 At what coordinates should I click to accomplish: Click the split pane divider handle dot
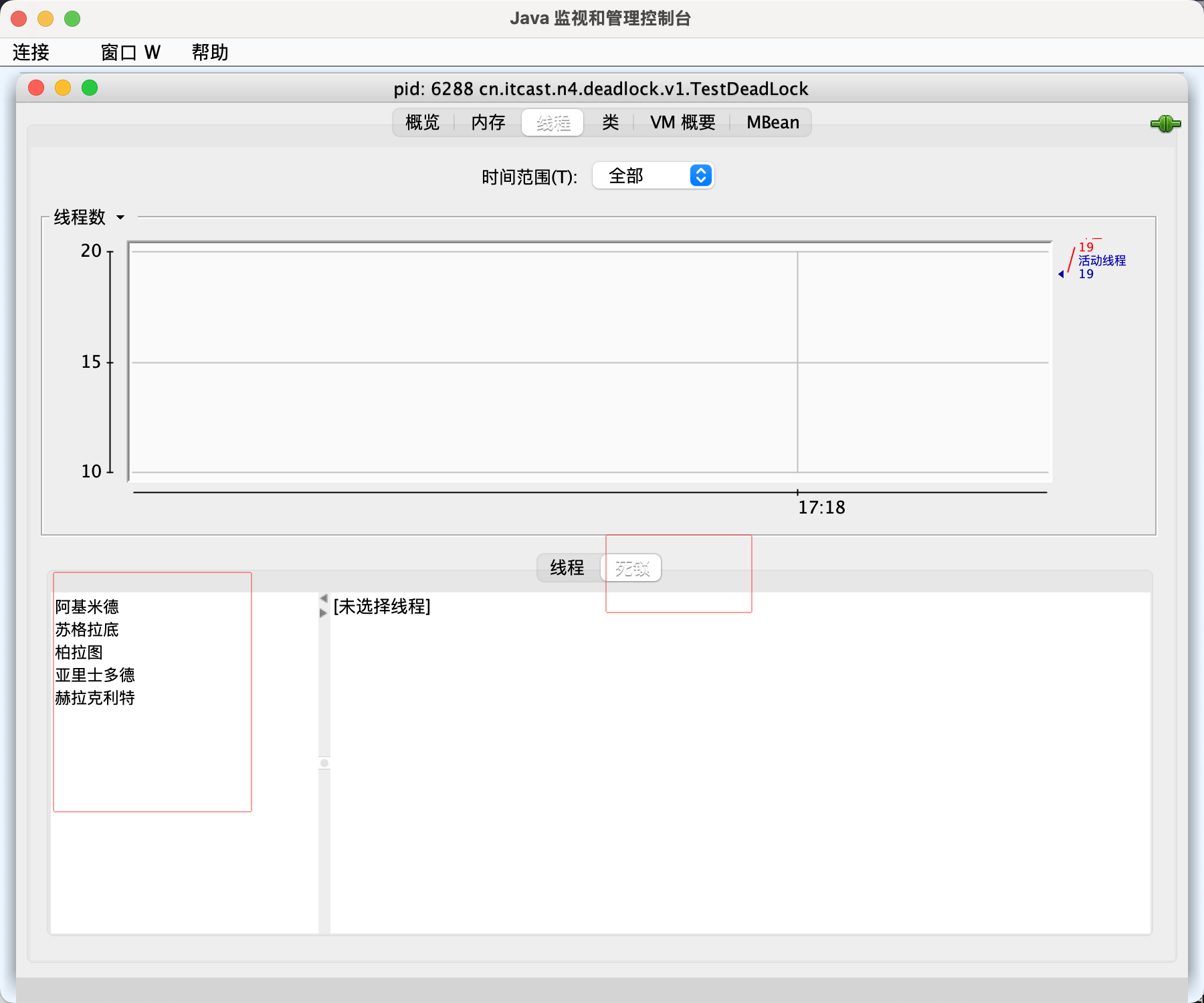(324, 763)
